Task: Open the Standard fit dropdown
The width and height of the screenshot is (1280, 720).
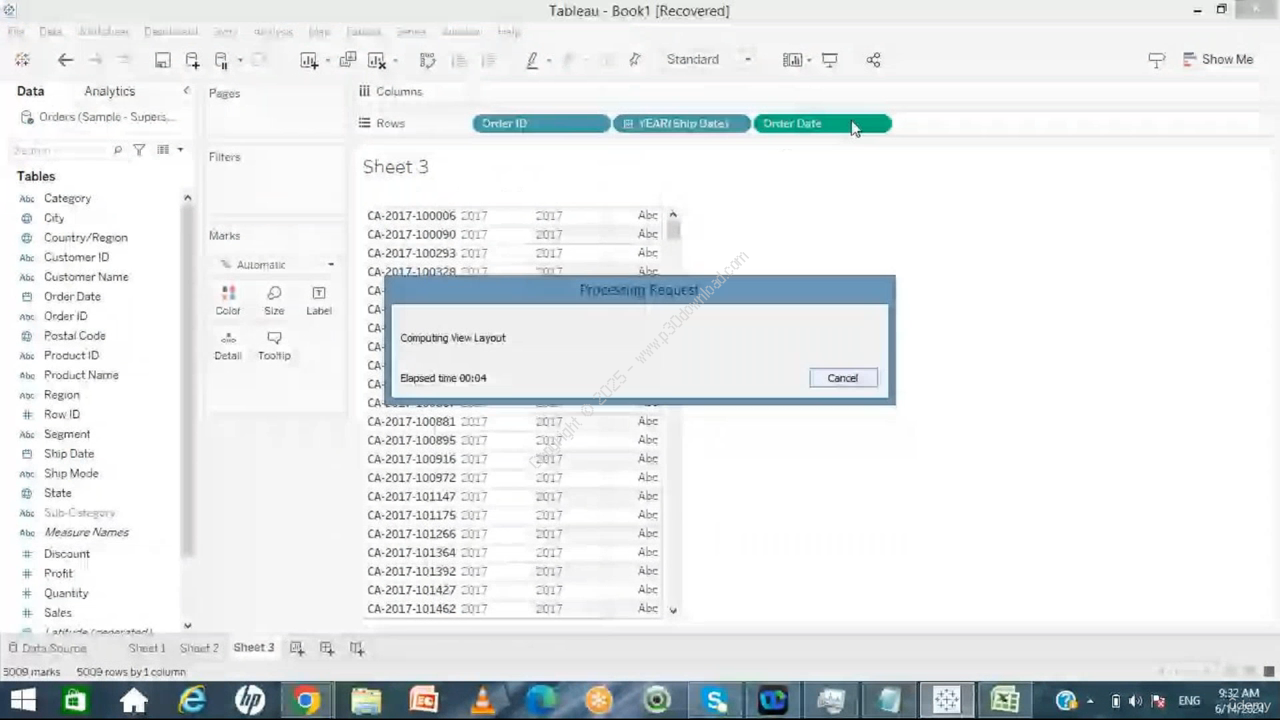Action: (x=708, y=60)
